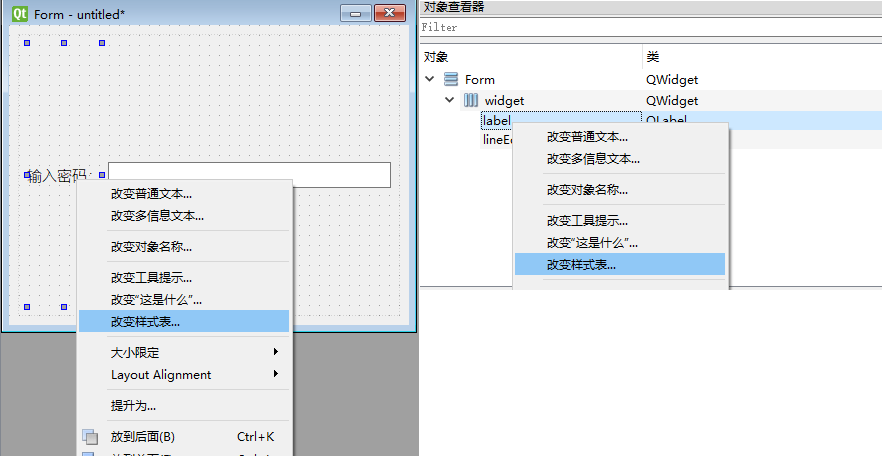Open the Layout Alignment submenu
This screenshot has height=461, width=882.
[x=184, y=375]
